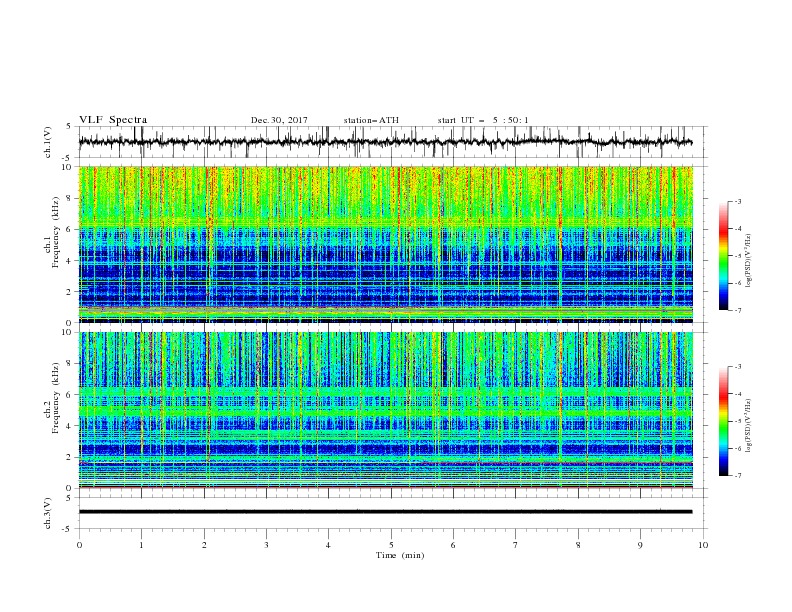Click the time axis tick label '2'
Image resolution: width=792 pixels, height=612 pixels.
click(x=204, y=545)
